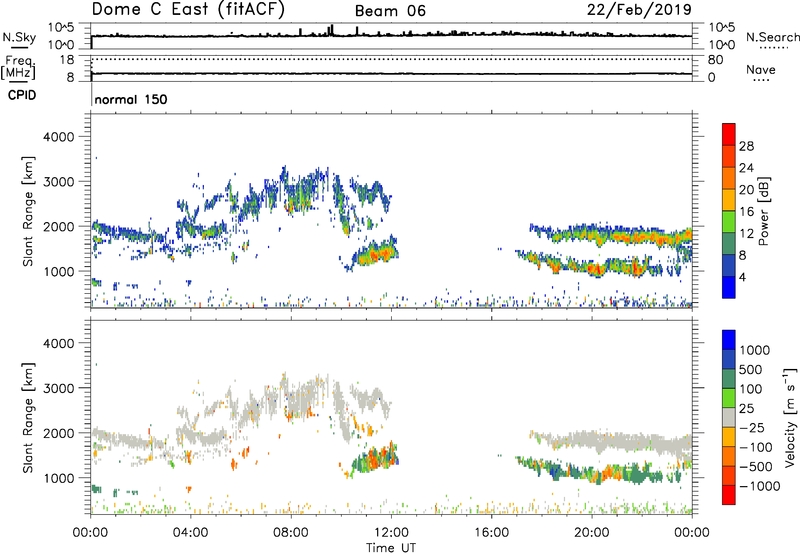Click the 'Dome C East (fitACF)' title

point(188,10)
